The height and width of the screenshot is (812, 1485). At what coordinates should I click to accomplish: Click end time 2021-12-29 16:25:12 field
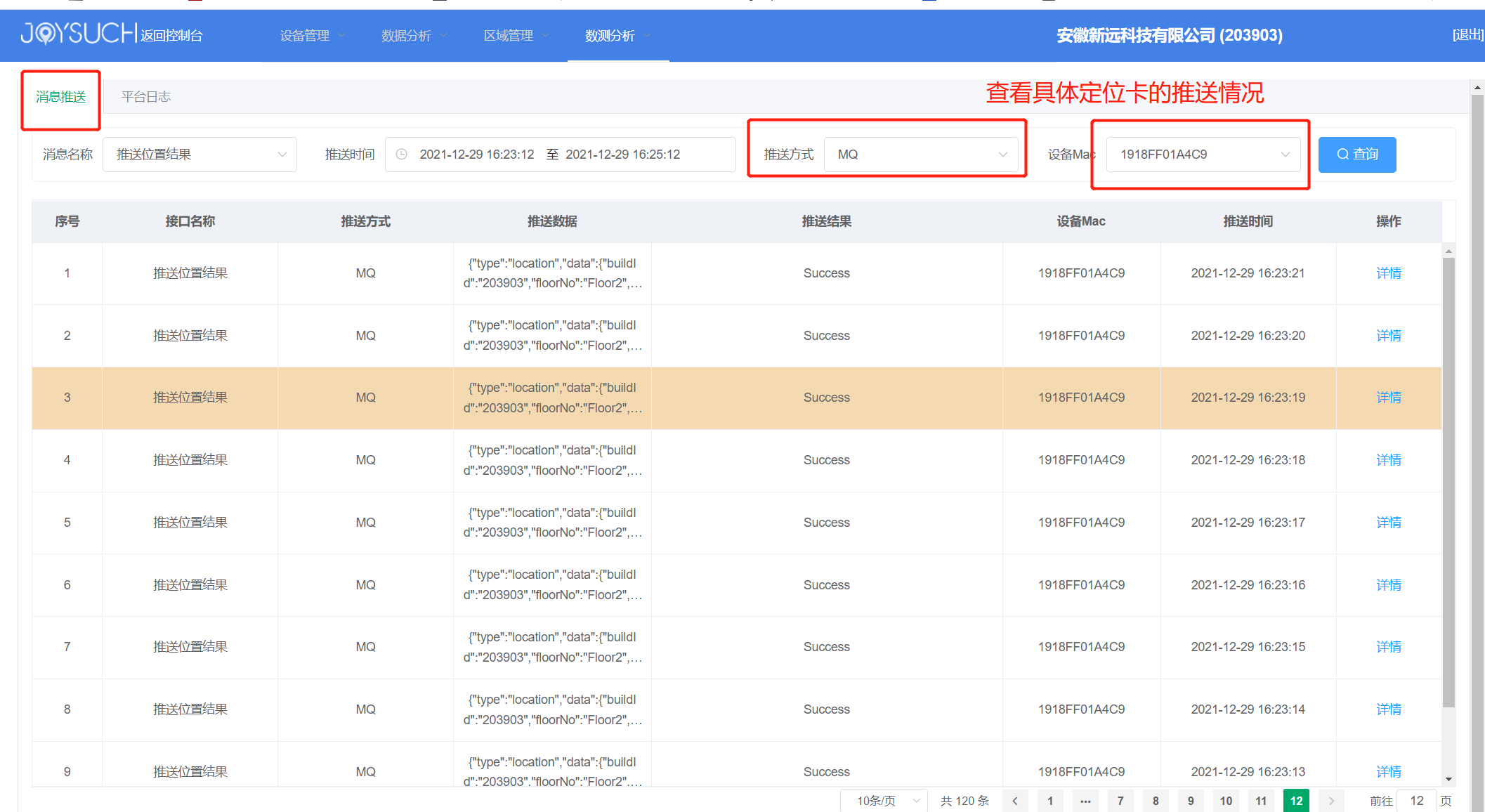[x=623, y=155]
